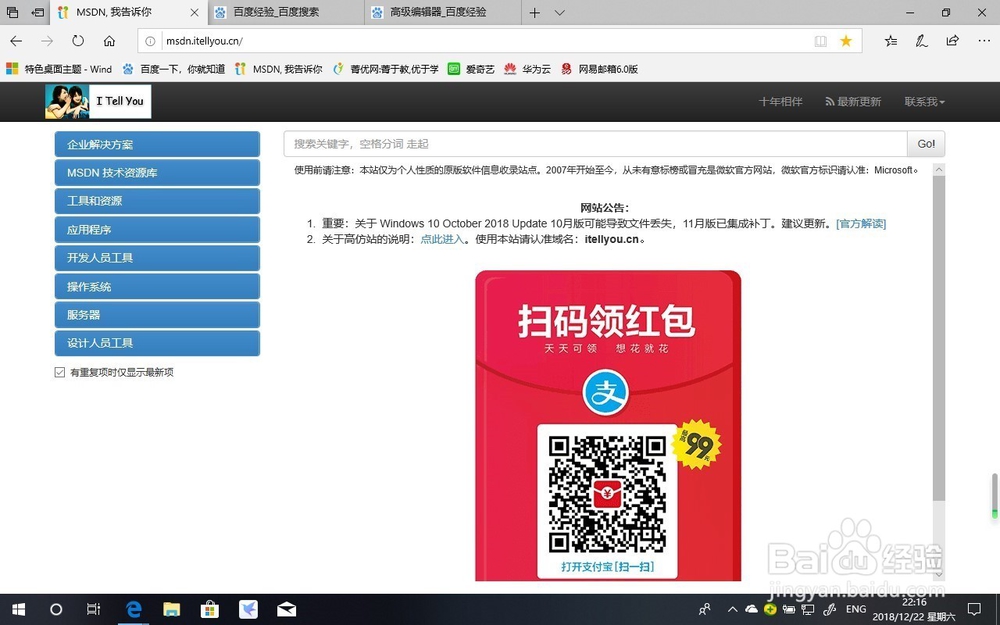Open the 华为云 bookmark
The width and height of the screenshot is (1000, 625).
(x=527, y=69)
